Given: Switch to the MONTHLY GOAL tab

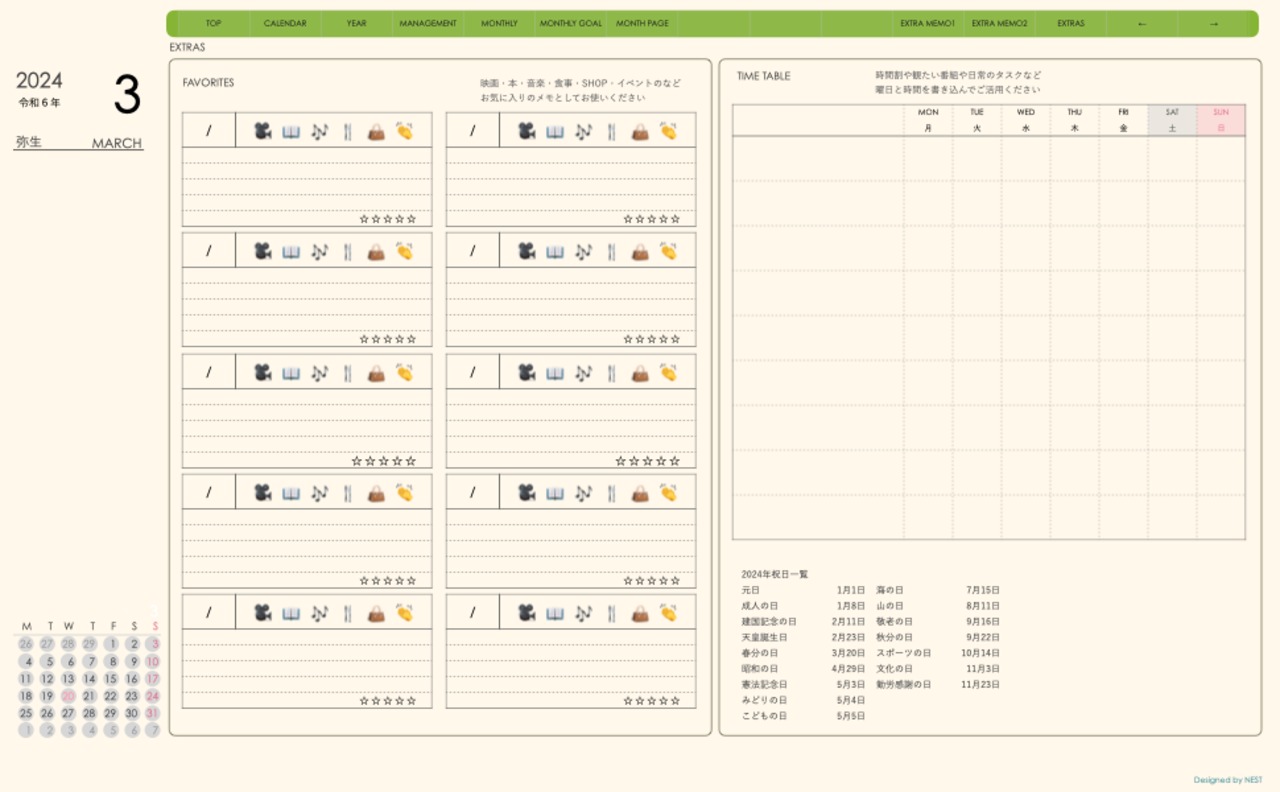Looking at the screenshot, I should [x=571, y=23].
